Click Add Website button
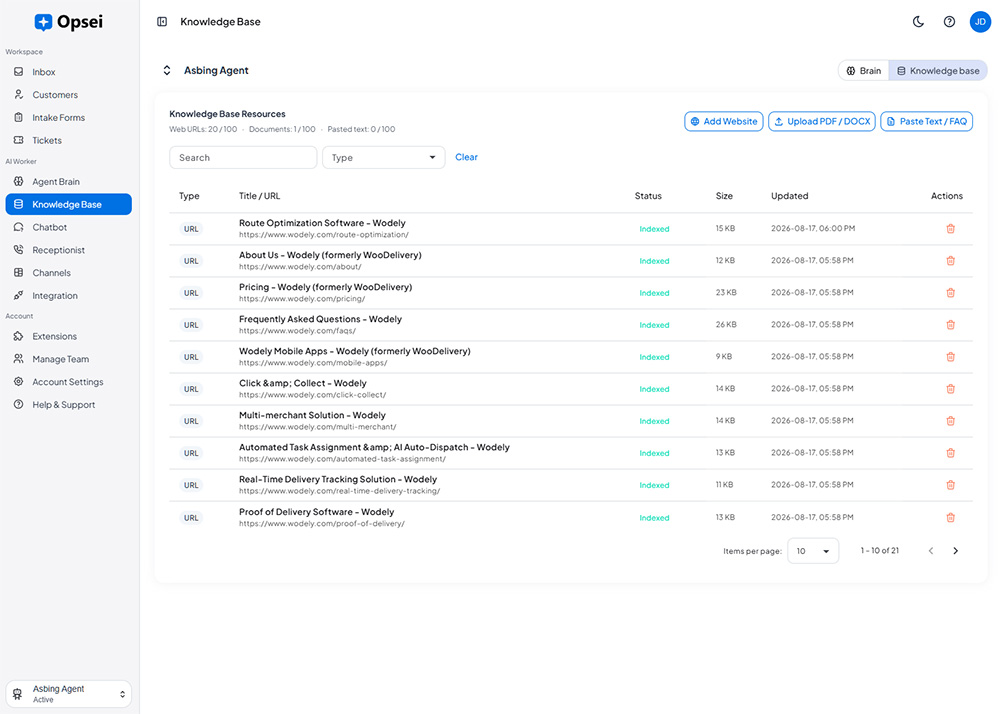Viewport: 1000px width, 714px height. coord(724,121)
